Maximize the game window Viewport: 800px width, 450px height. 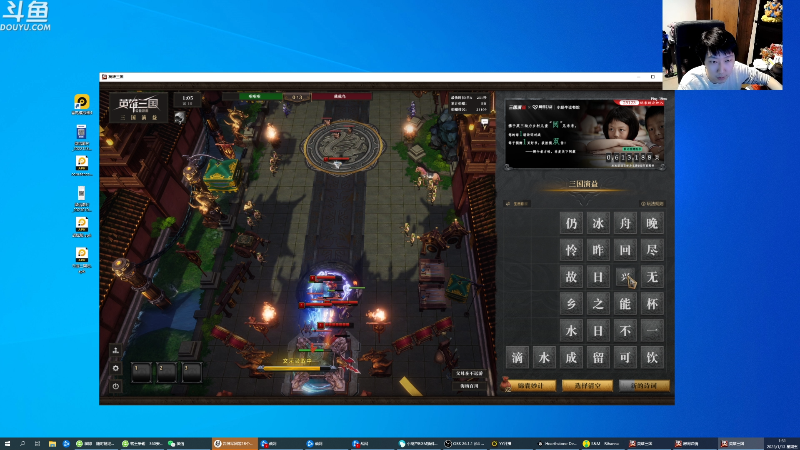point(653,77)
